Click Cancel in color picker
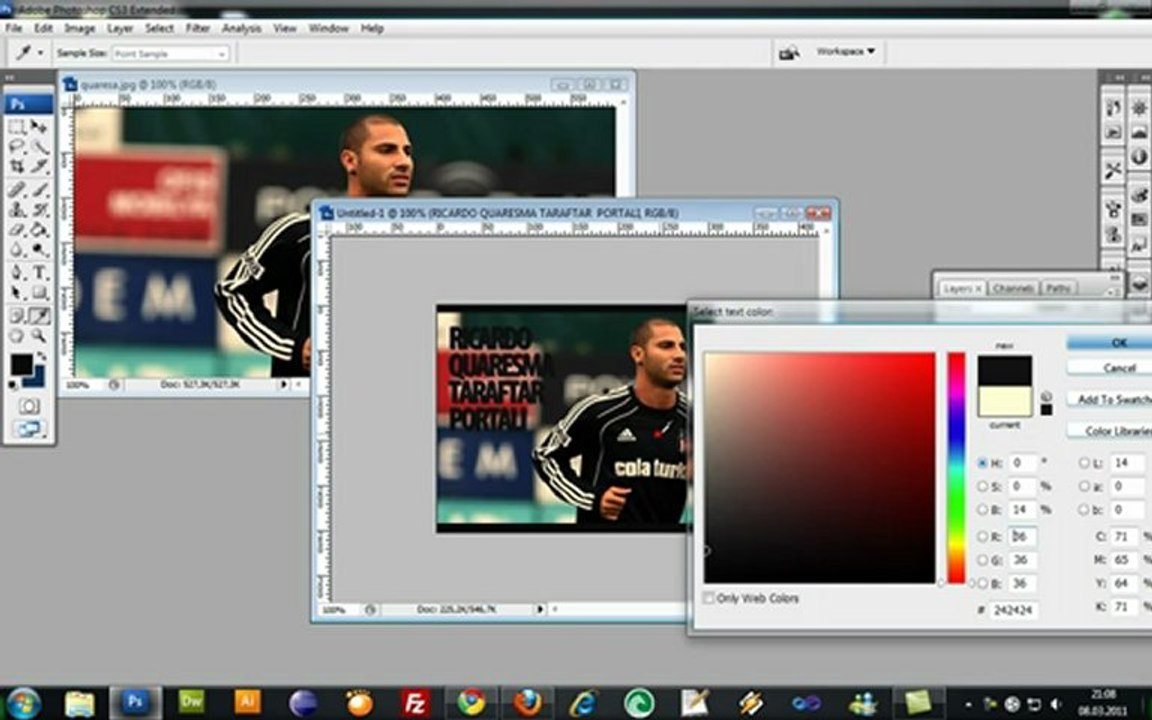This screenshot has width=1152, height=720. point(1111,367)
